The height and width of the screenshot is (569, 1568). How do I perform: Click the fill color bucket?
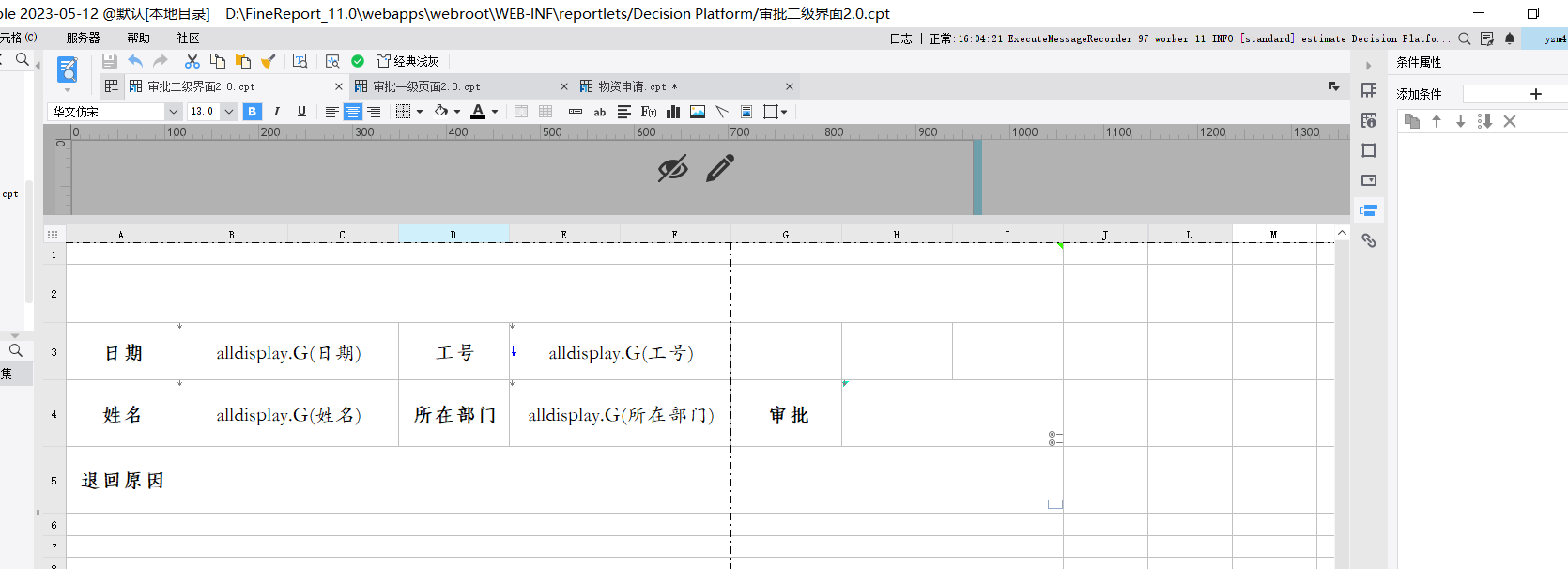tap(441, 112)
